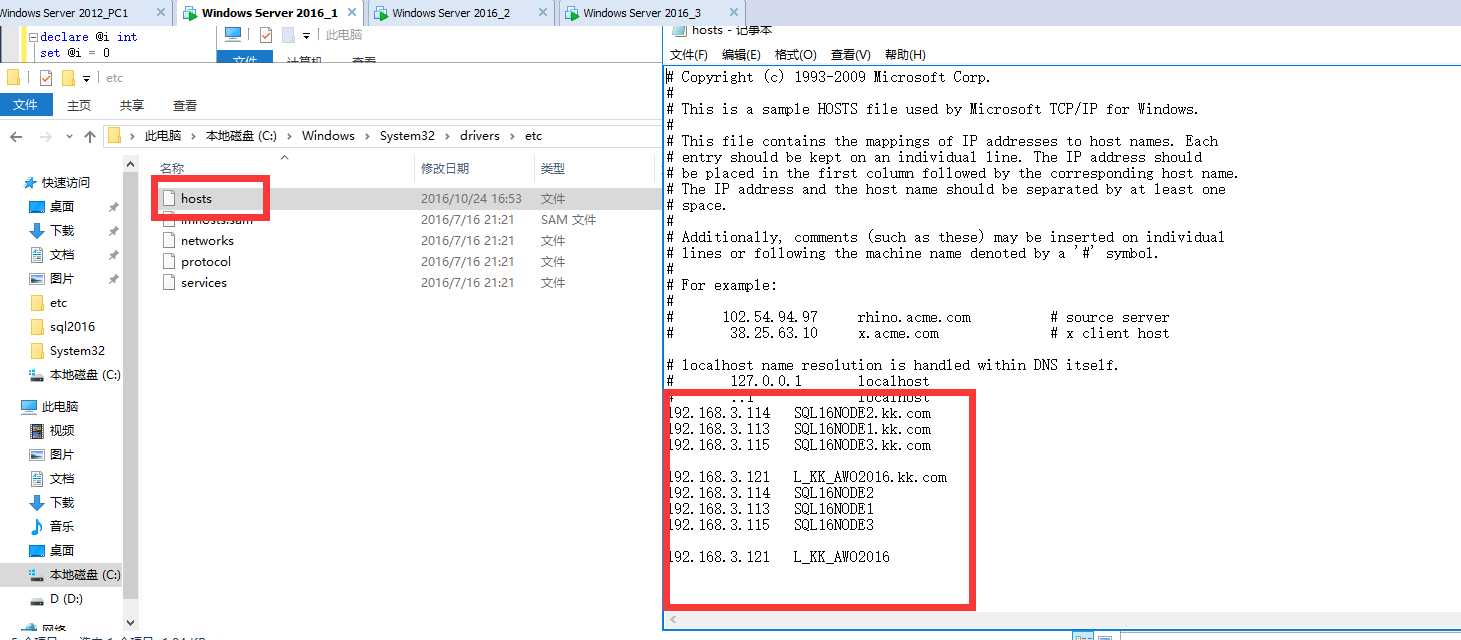Click drivers in address breadcrumb

(x=481, y=136)
